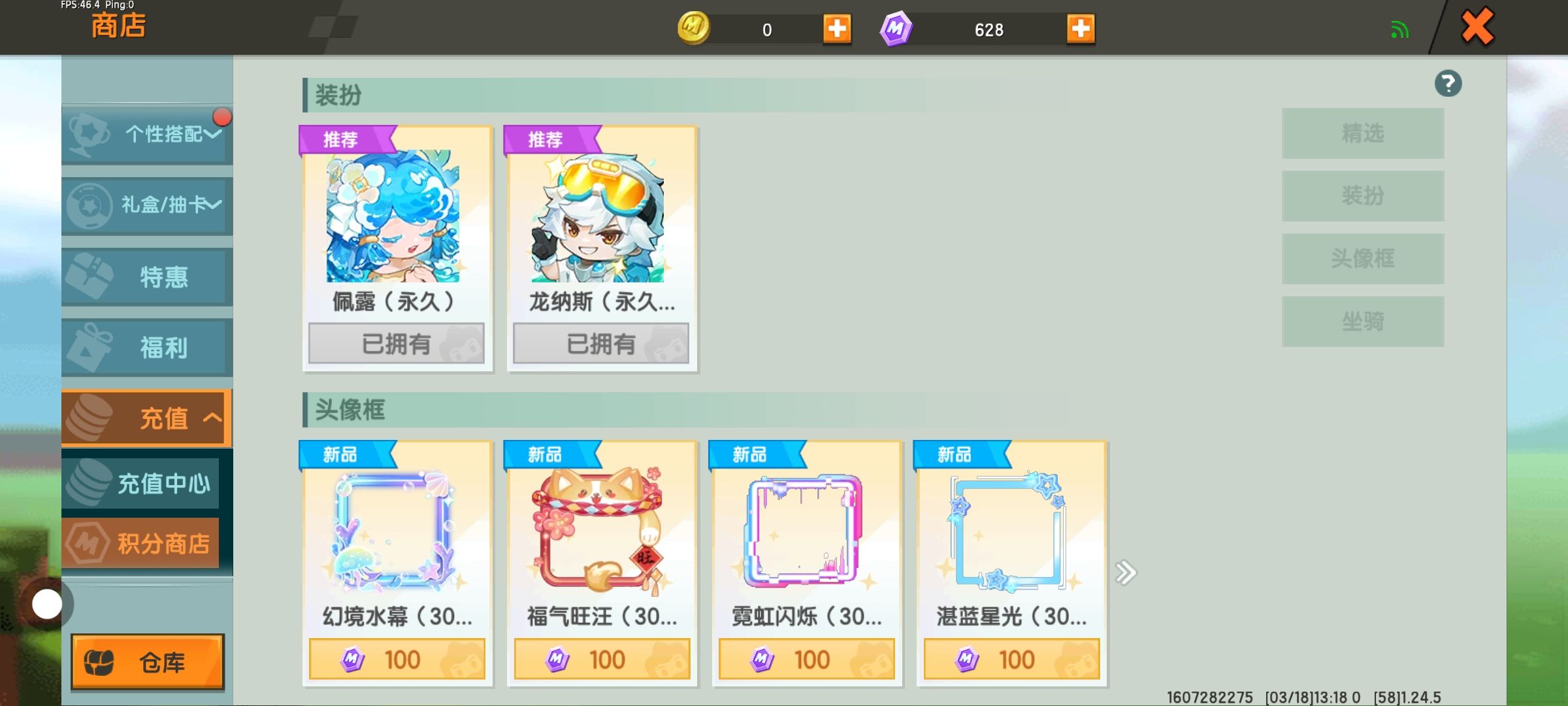Open the help question mark icon
Screen dimensions: 1568x706
tap(1448, 84)
